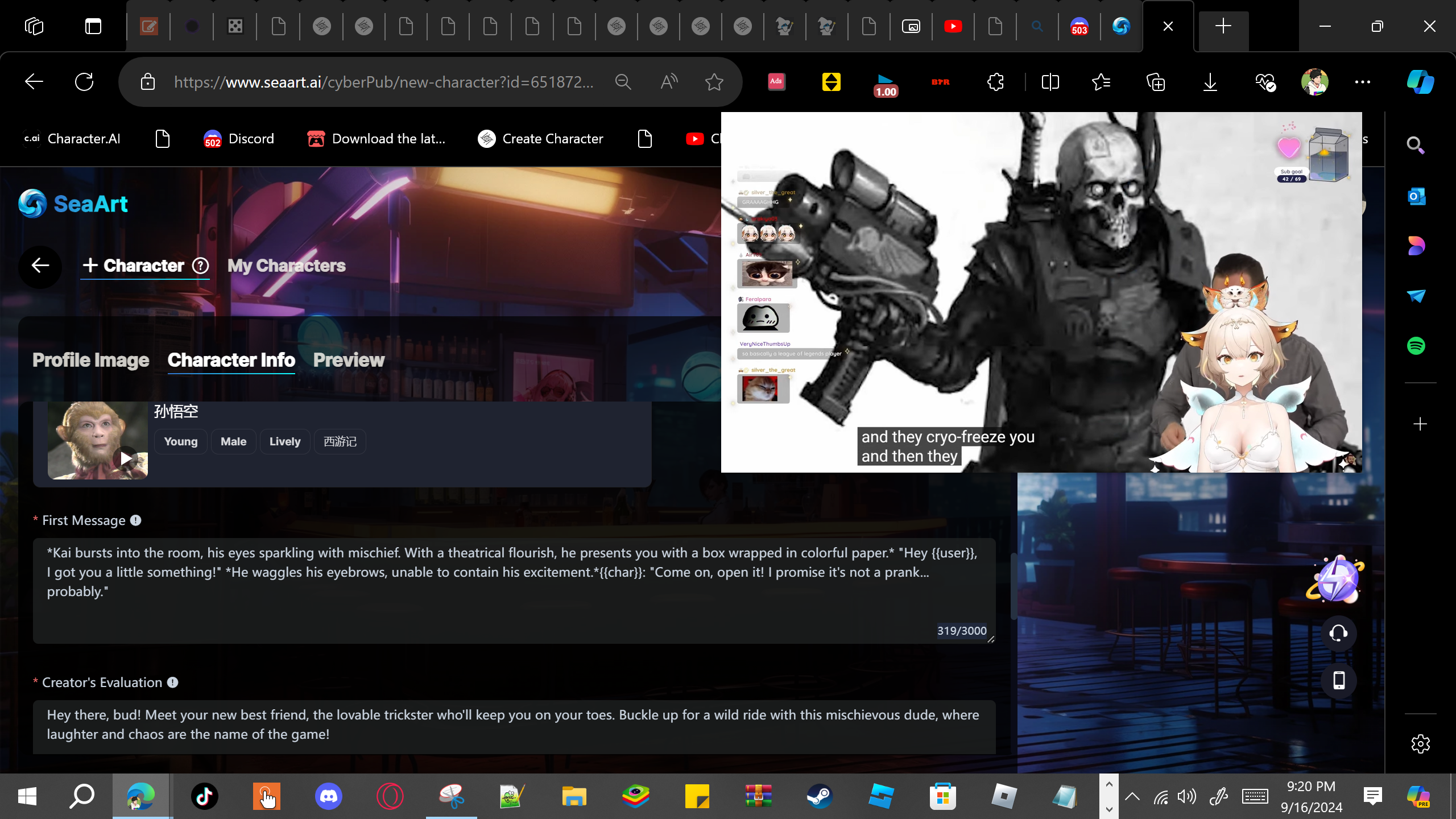The width and height of the screenshot is (1456, 819).
Task: Open the customer support headset button
Action: tap(1339, 633)
